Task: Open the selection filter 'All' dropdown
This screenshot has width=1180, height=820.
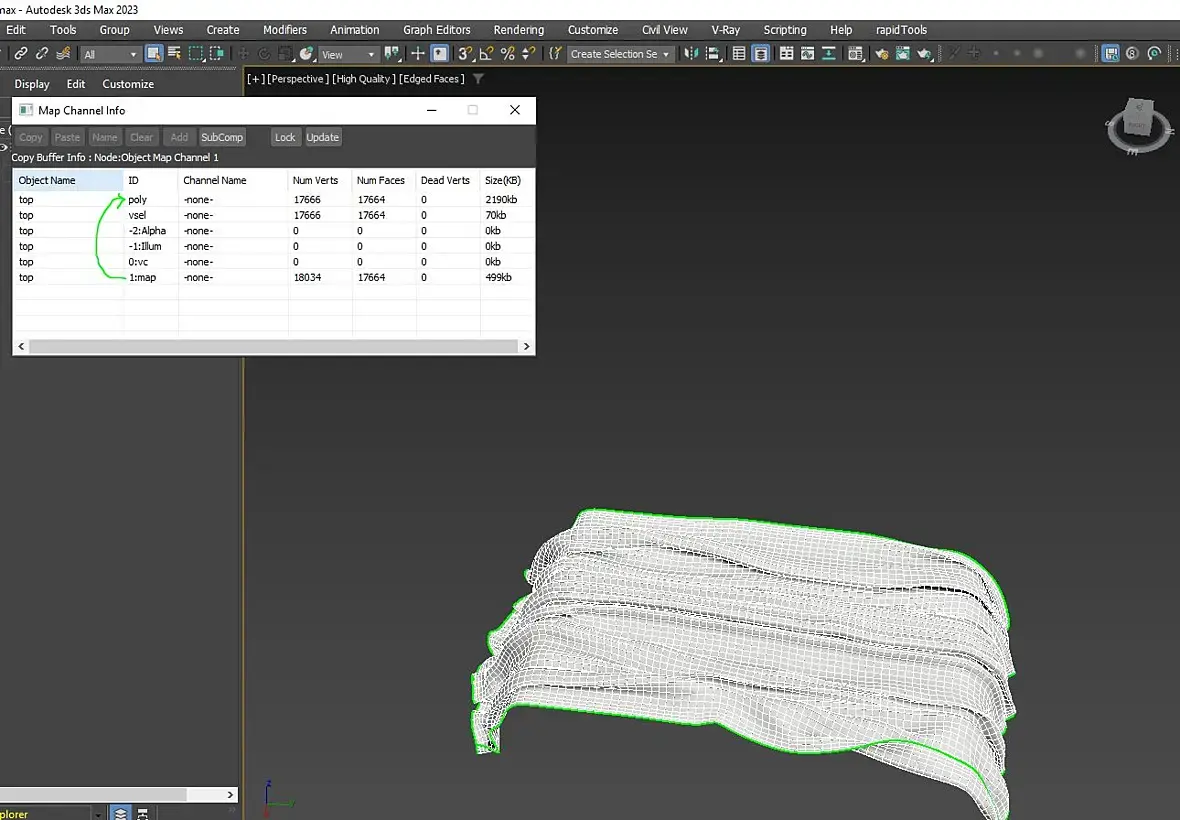Action: pos(110,55)
